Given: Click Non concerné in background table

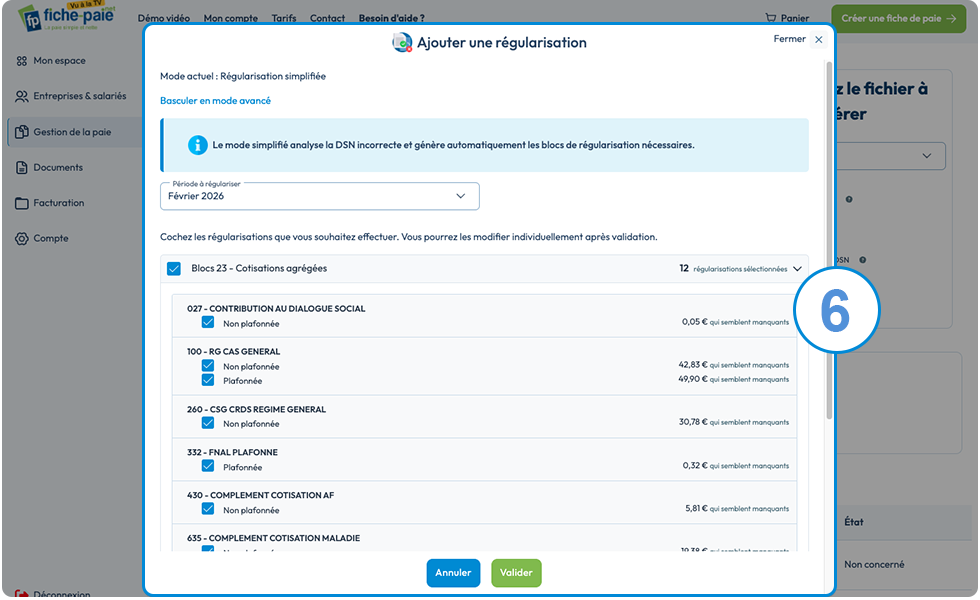Looking at the screenshot, I should coord(874,564).
